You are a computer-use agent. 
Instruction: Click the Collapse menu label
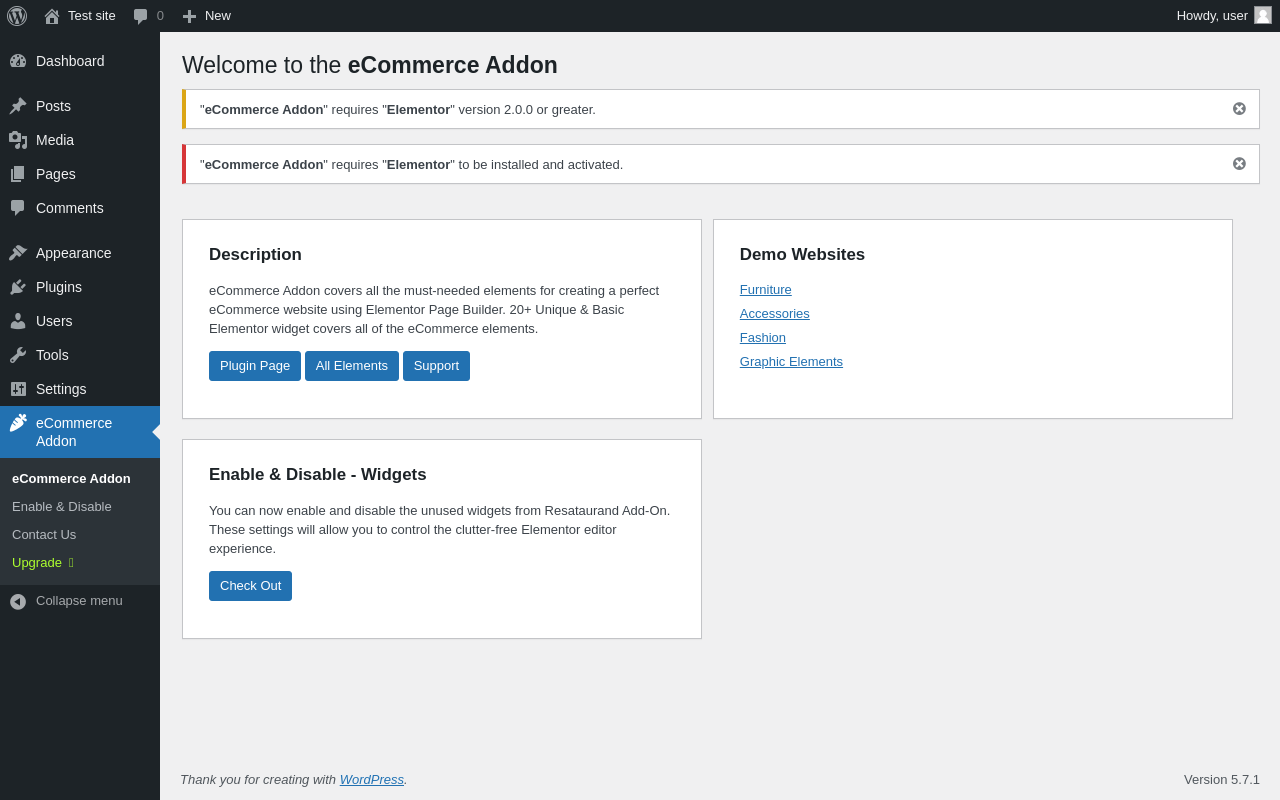(x=79, y=601)
